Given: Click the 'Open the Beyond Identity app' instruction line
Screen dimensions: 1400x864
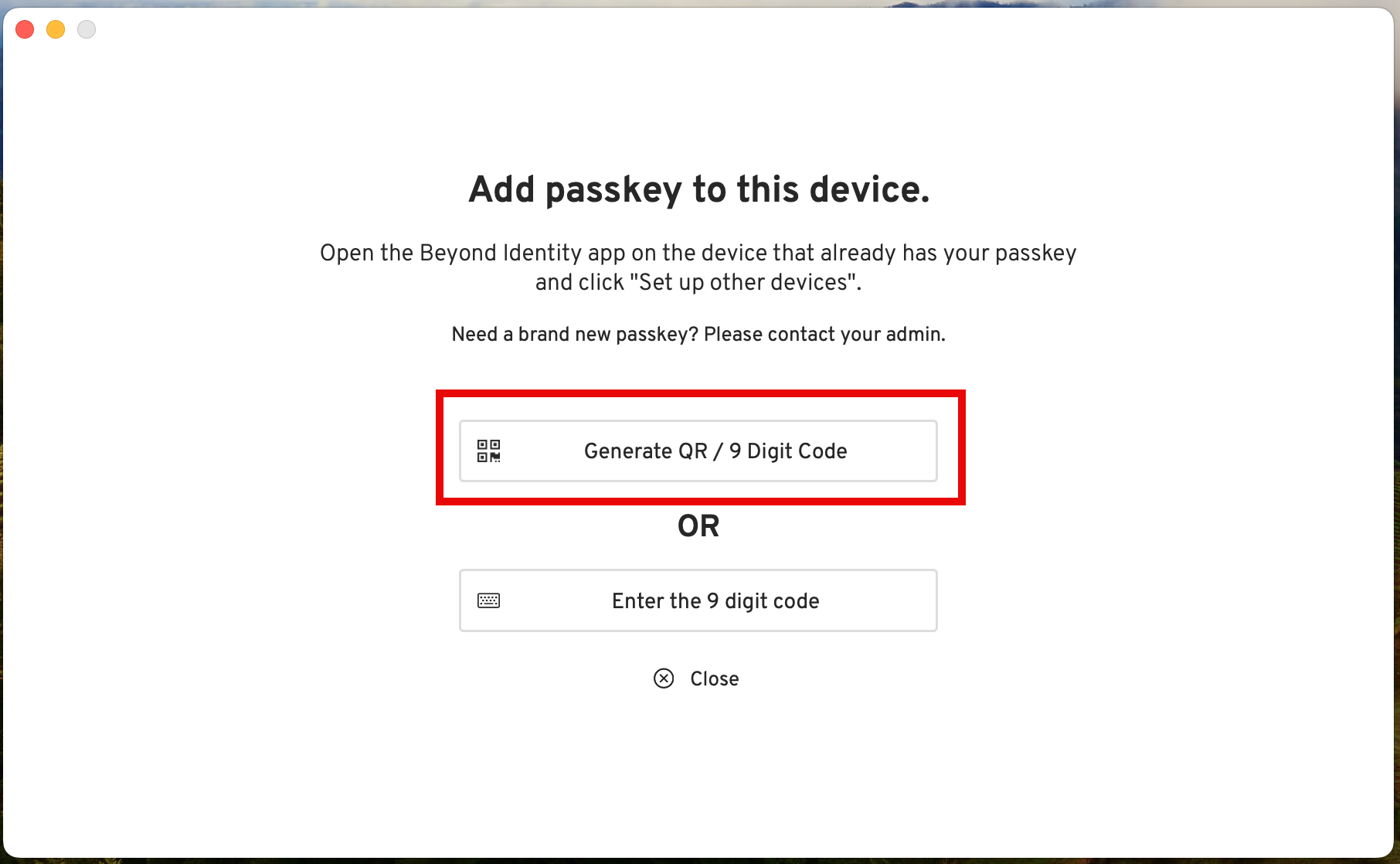Looking at the screenshot, I should tap(698, 253).
